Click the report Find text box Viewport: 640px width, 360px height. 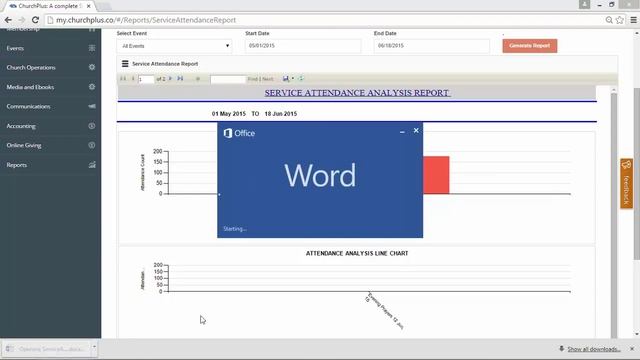point(228,79)
